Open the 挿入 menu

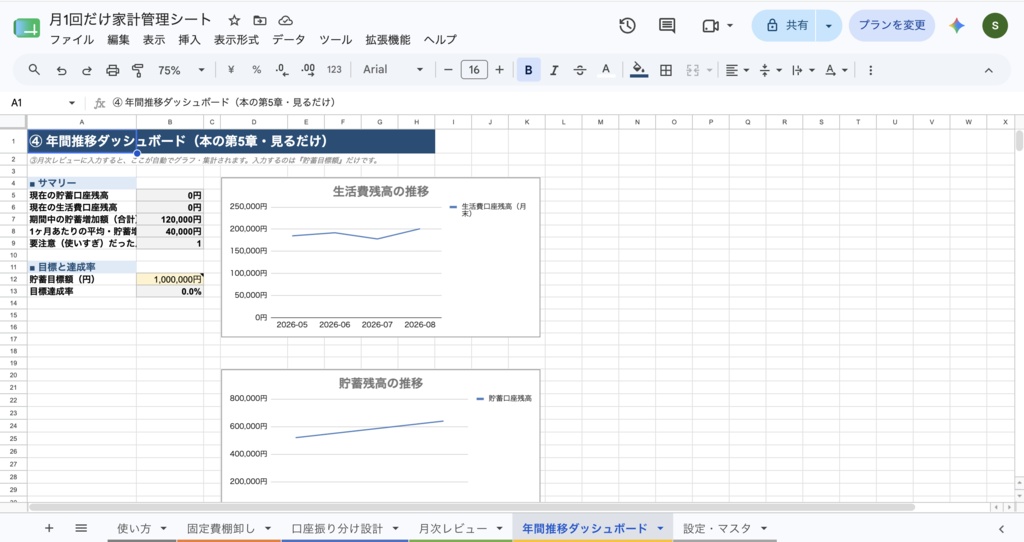(189, 40)
